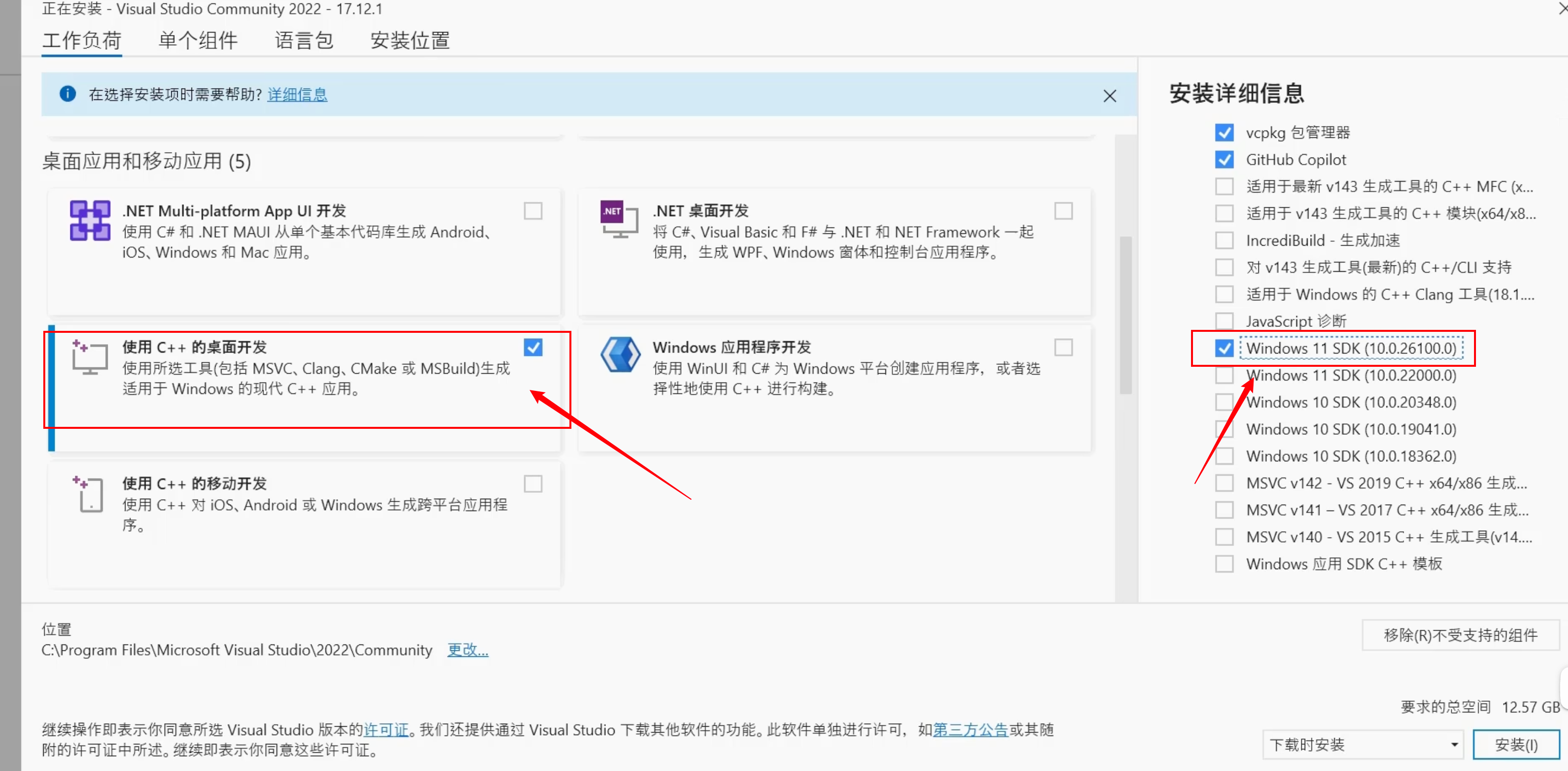
Task: Enable MSVC v140 - VS 2015 build tools
Action: coord(1224,537)
